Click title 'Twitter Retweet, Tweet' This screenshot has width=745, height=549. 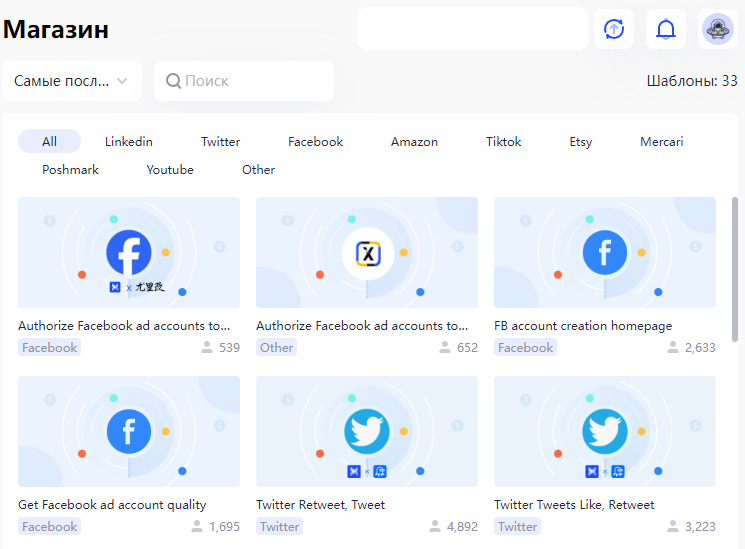pyautogui.click(x=320, y=505)
